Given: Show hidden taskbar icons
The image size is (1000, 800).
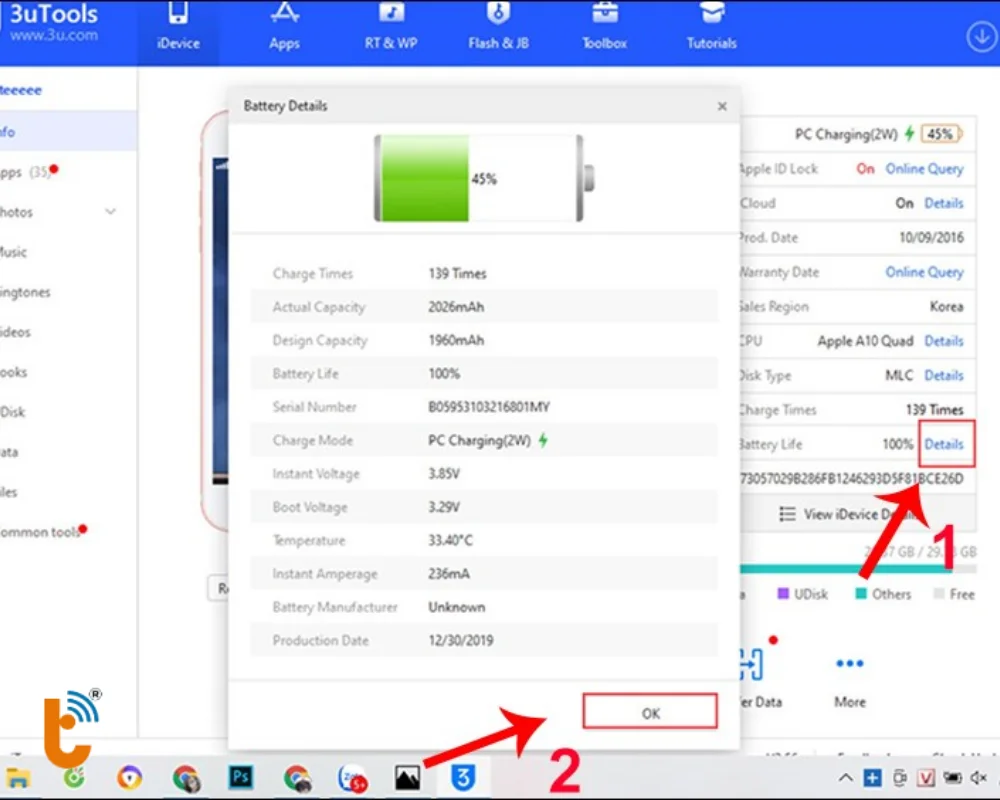Looking at the screenshot, I should (x=845, y=777).
